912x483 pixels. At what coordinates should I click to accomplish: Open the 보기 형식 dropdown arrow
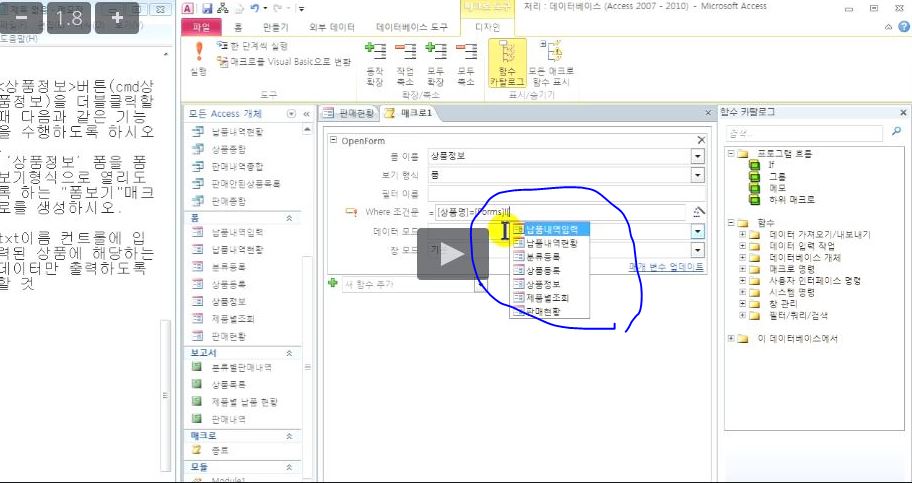[x=697, y=175]
